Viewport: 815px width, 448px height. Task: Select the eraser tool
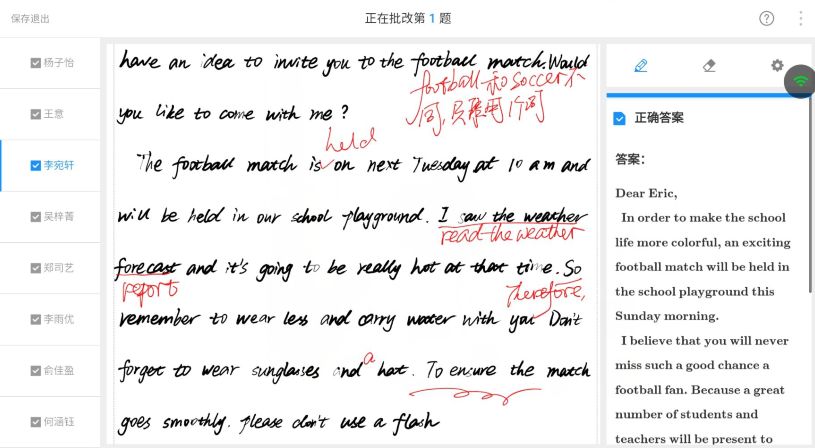click(x=709, y=66)
